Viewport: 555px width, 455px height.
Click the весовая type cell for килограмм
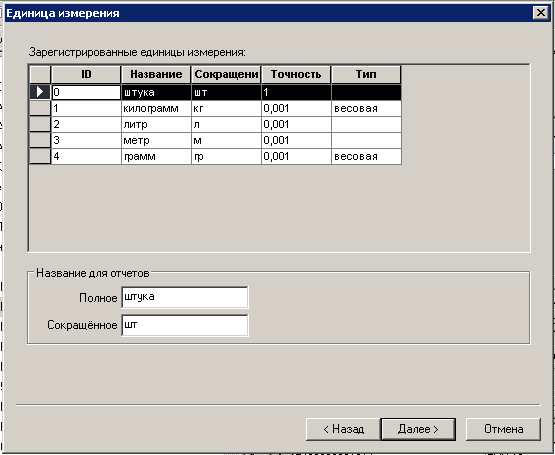point(366,108)
